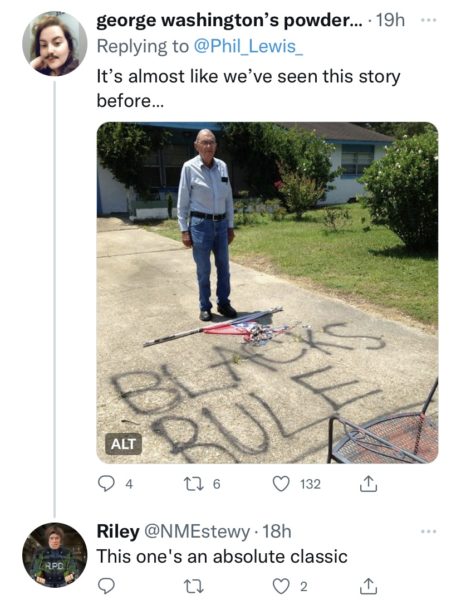Image resolution: width=461 pixels, height=600 pixels.
Task: Open the attached driveway photo
Action: [267, 293]
